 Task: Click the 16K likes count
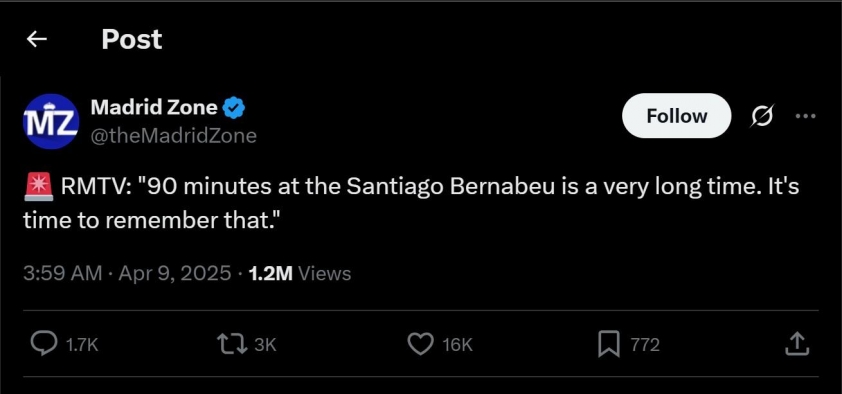(x=457, y=345)
